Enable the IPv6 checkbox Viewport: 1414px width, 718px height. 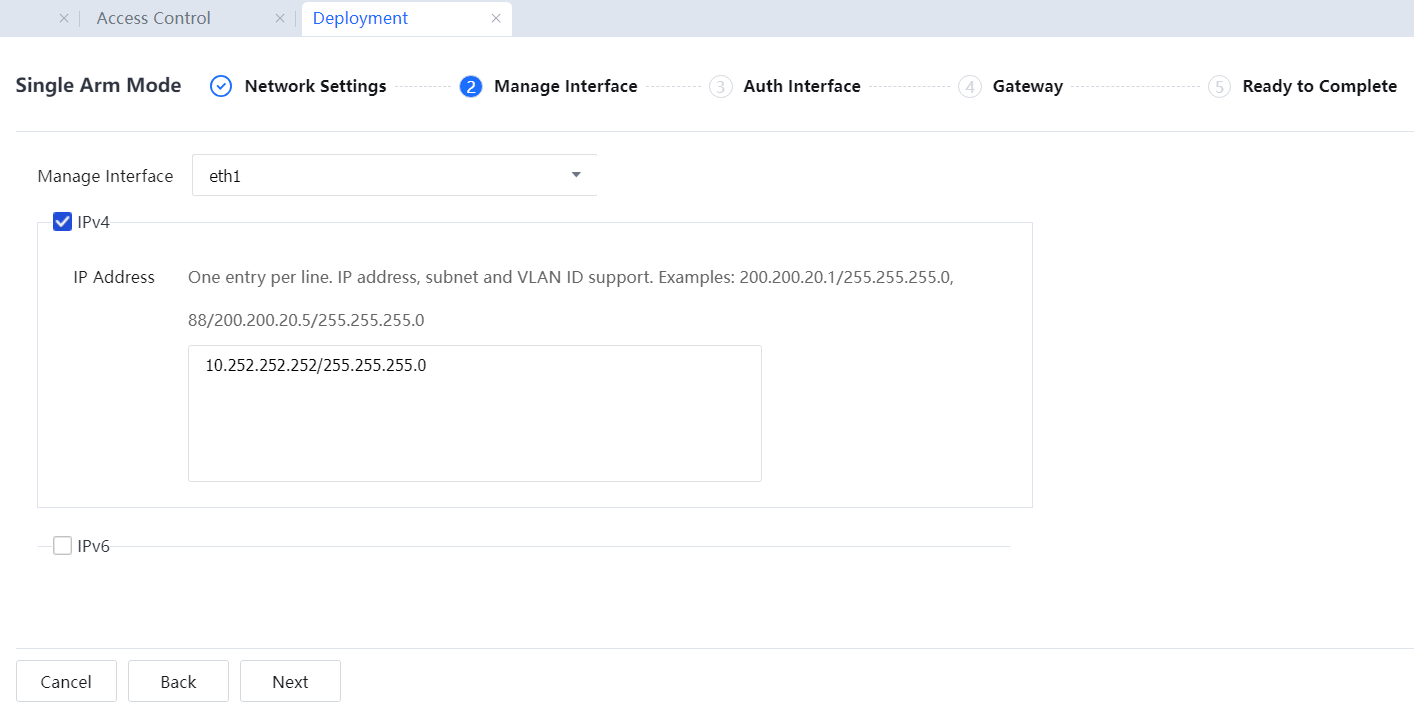62,546
